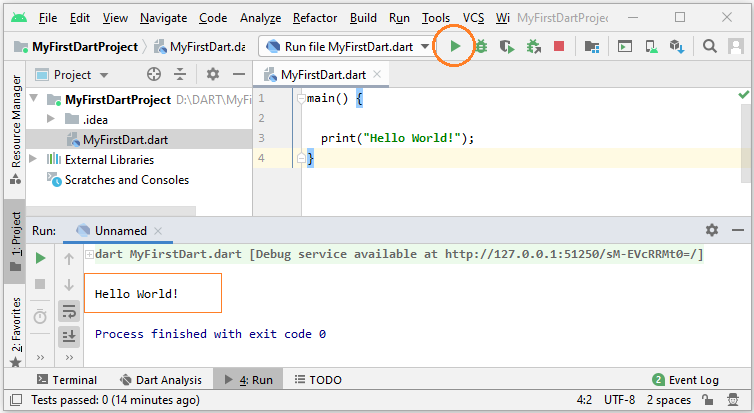Image resolution: width=754 pixels, height=413 pixels.
Task: Run with coverage icon in toolbar
Action: (x=507, y=47)
